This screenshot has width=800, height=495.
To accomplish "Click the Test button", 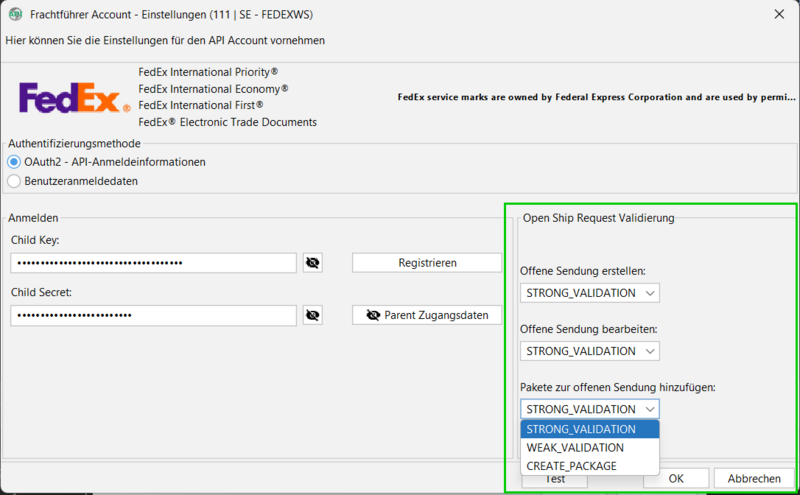I will coord(555,479).
